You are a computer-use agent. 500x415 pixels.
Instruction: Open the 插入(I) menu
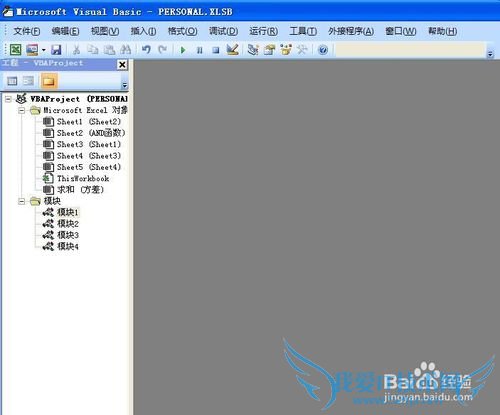[x=143, y=31]
